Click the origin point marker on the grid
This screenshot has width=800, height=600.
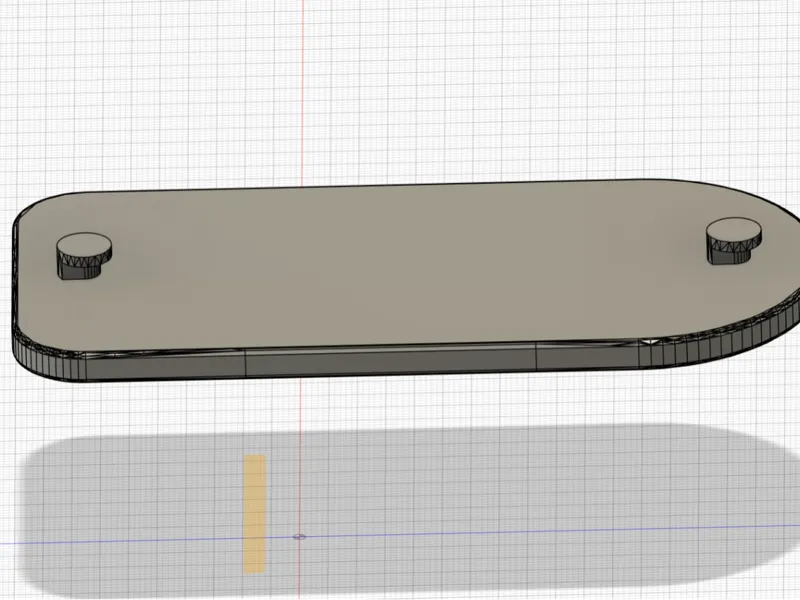click(x=299, y=537)
